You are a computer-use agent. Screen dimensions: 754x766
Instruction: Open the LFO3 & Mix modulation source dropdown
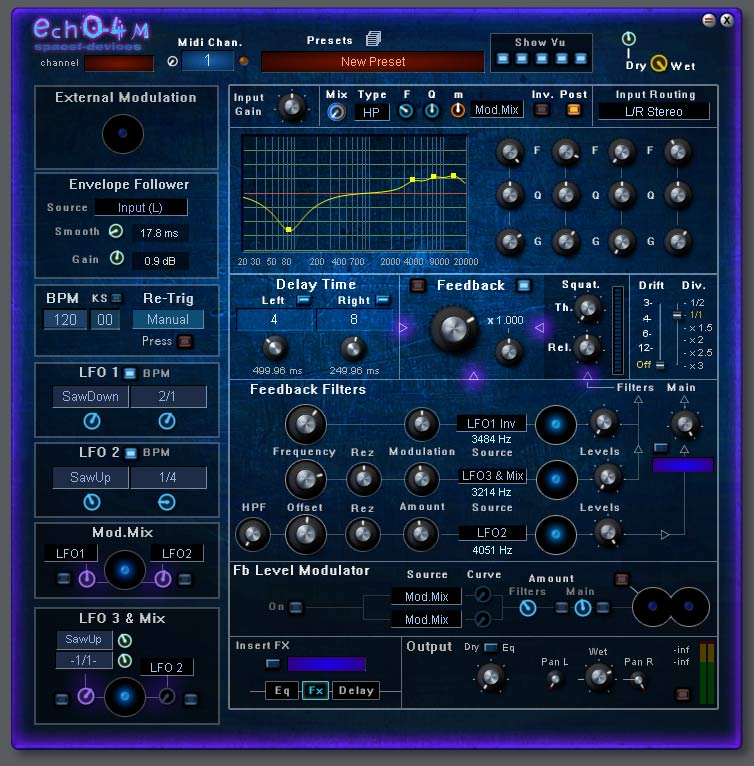click(x=492, y=476)
